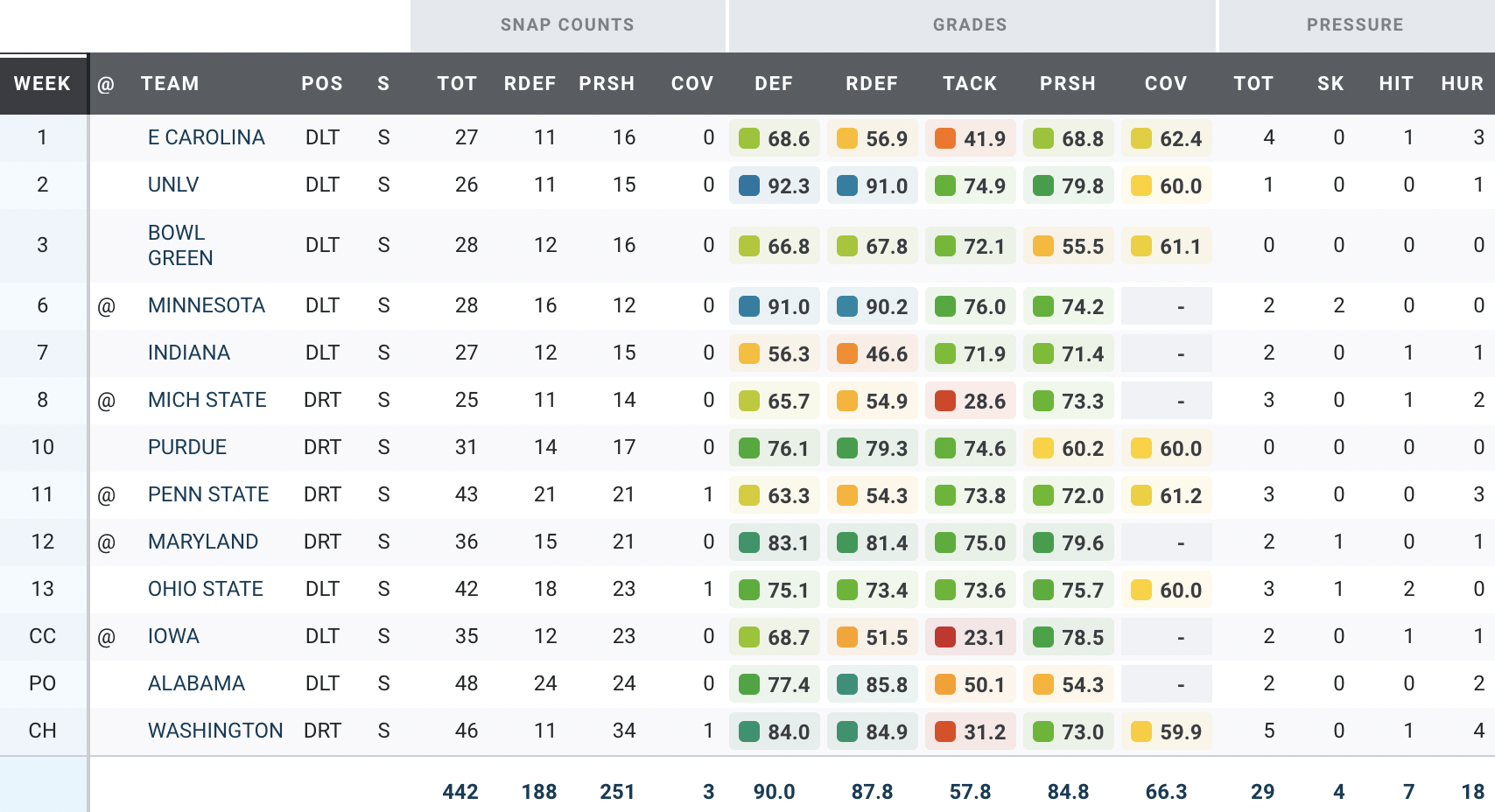Screen dimensions: 1495x812
Task: Open the WASHINGTON championship game link
Action: click(x=215, y=731)
